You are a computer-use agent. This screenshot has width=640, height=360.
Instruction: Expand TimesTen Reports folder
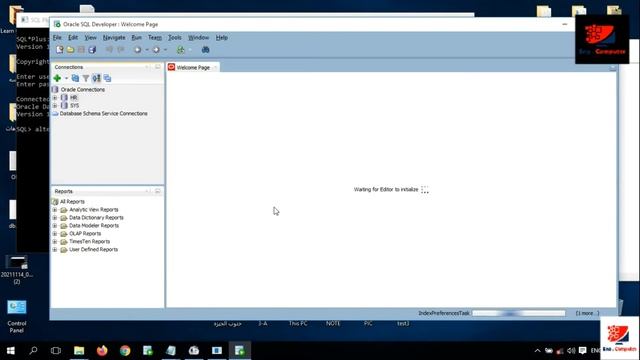pos(55,242)
